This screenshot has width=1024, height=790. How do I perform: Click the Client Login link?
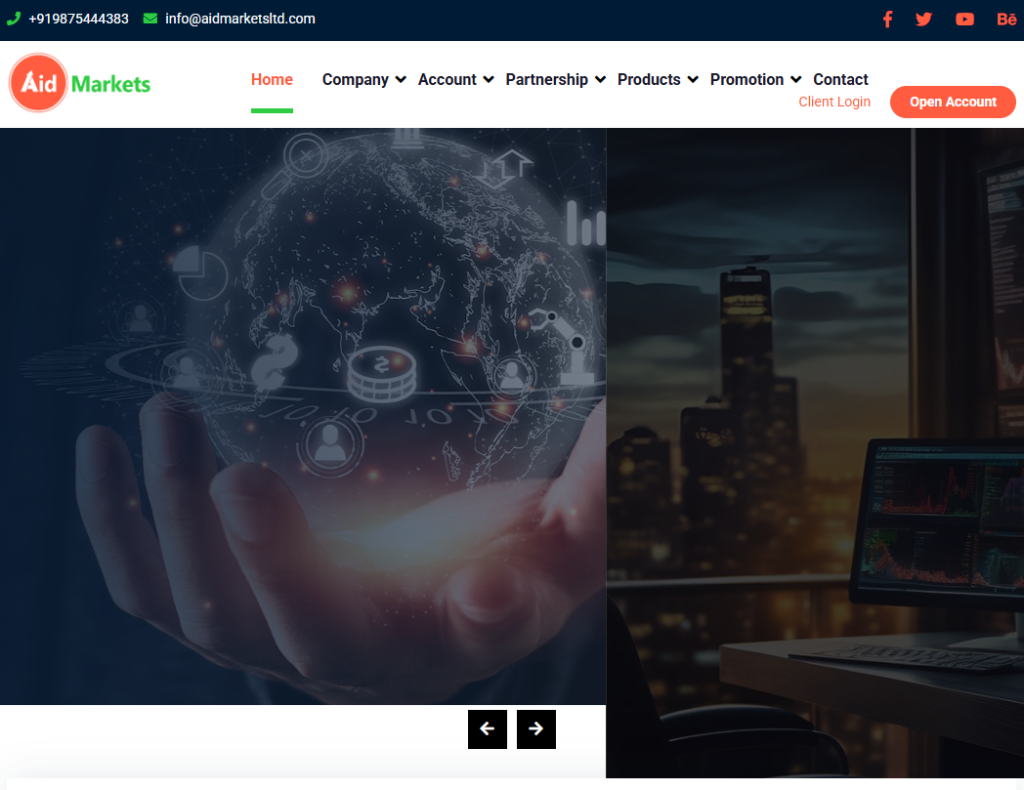[834, 102]
